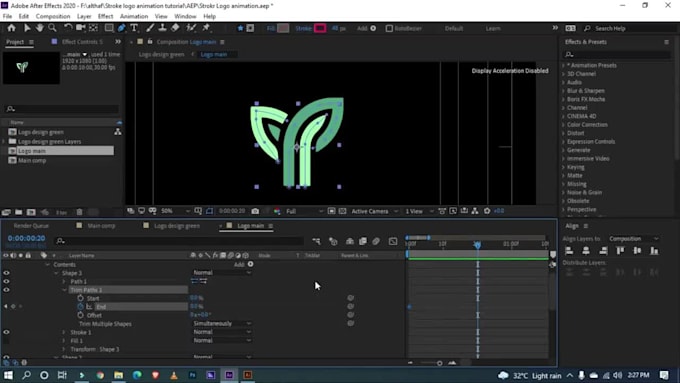Open Show Channel color management button
The image size is (680, 383).
(277, 211)
